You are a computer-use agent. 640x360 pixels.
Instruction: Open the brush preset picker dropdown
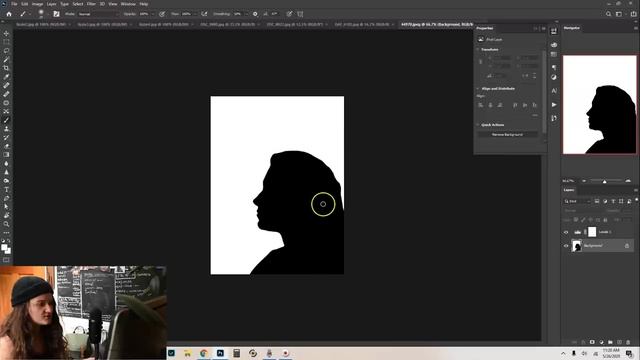(x=47, y=14)
